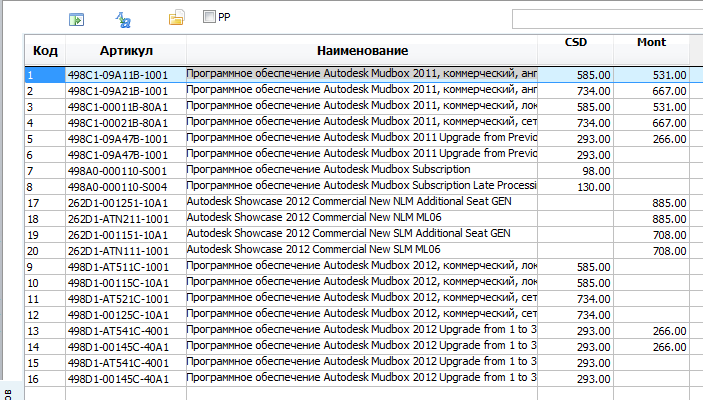The width and height of the screenshot is (703, 400).
Task: Click CSD value 98.00
Action: coord(596,171)
